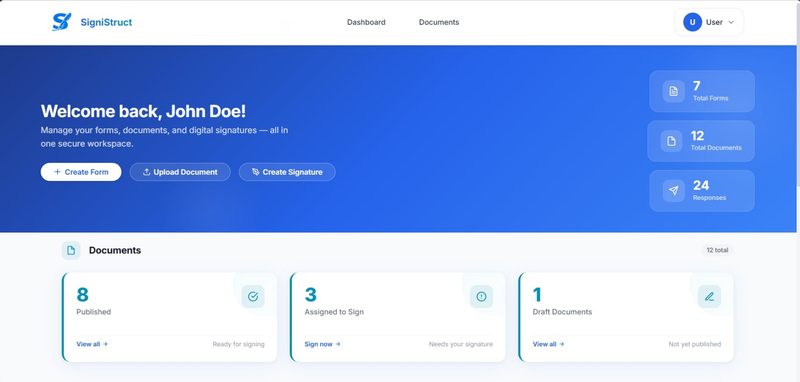Click the 12 Total Documents count
This screenshot has width=800, height=382.
[x=697, y=136]
